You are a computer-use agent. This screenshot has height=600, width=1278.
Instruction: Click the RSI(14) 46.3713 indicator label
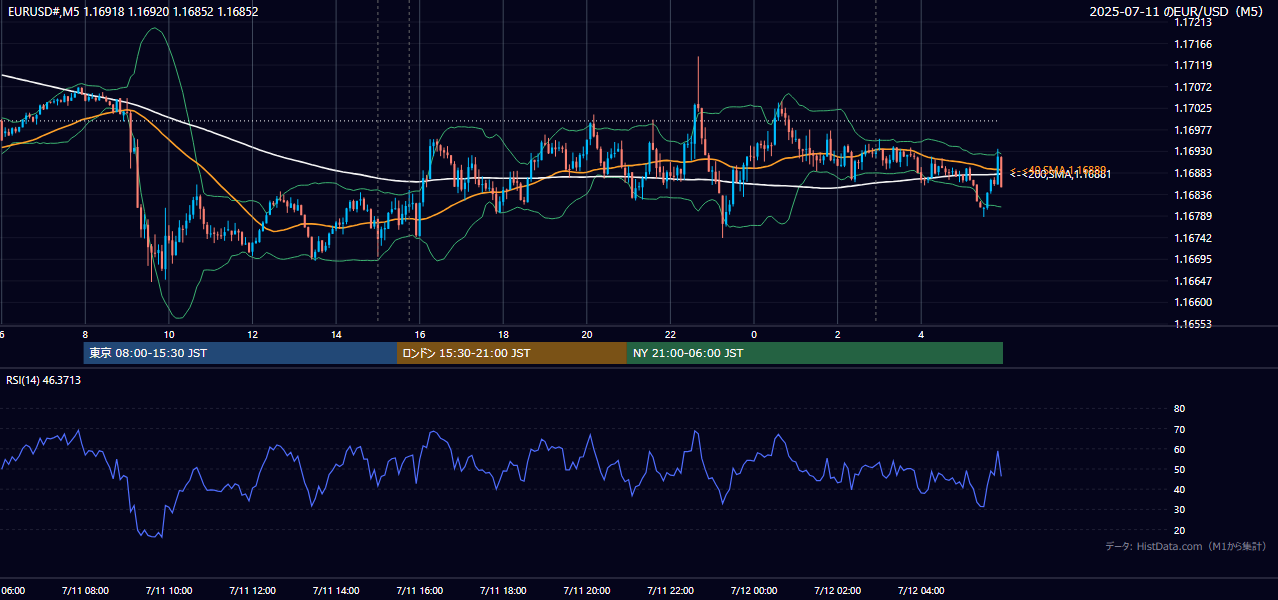[44, 380]
